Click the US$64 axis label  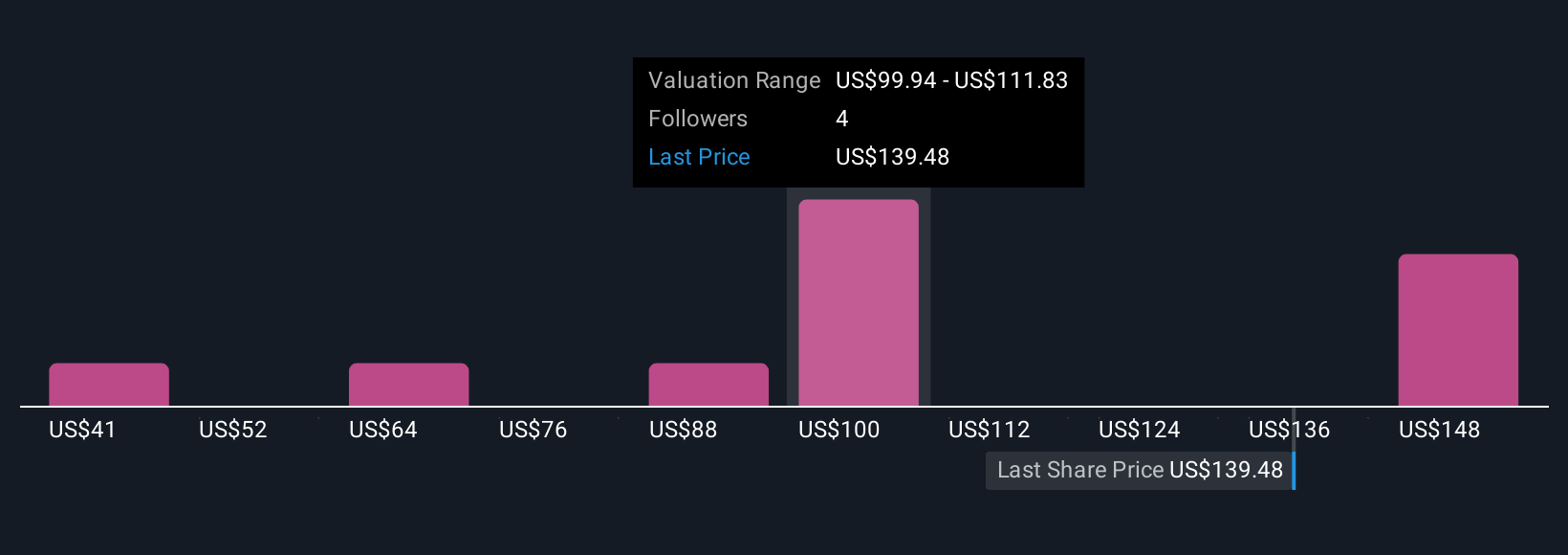click(x=383, y=430)
